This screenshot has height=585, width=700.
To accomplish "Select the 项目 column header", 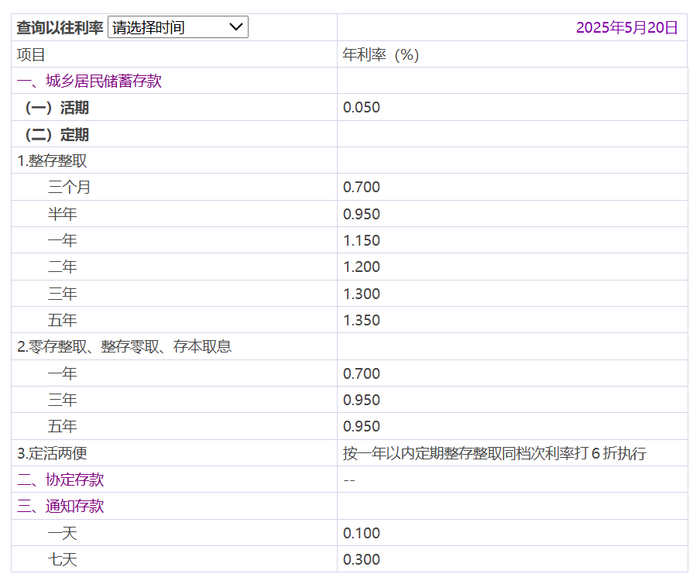I will point(31,54).
